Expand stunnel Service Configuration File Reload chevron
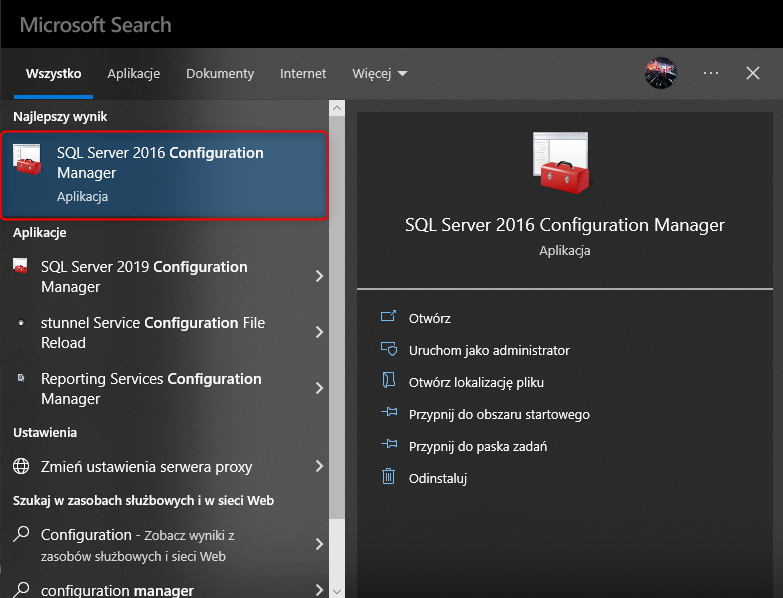The height and width of the screenshot is (598, 783). (x=320, y=332)
